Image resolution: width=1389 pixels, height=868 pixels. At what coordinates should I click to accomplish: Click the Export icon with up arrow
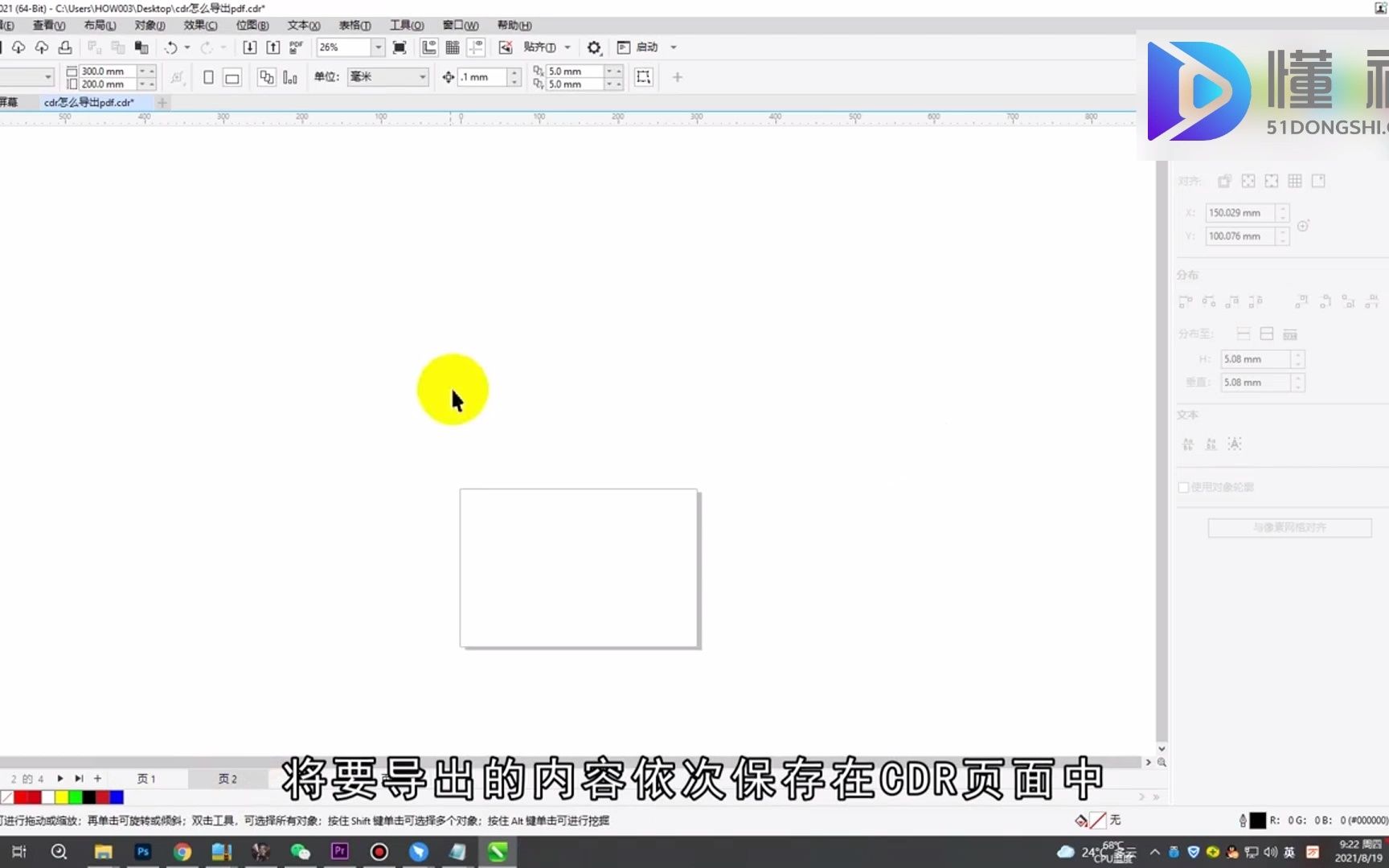[273, 47]
